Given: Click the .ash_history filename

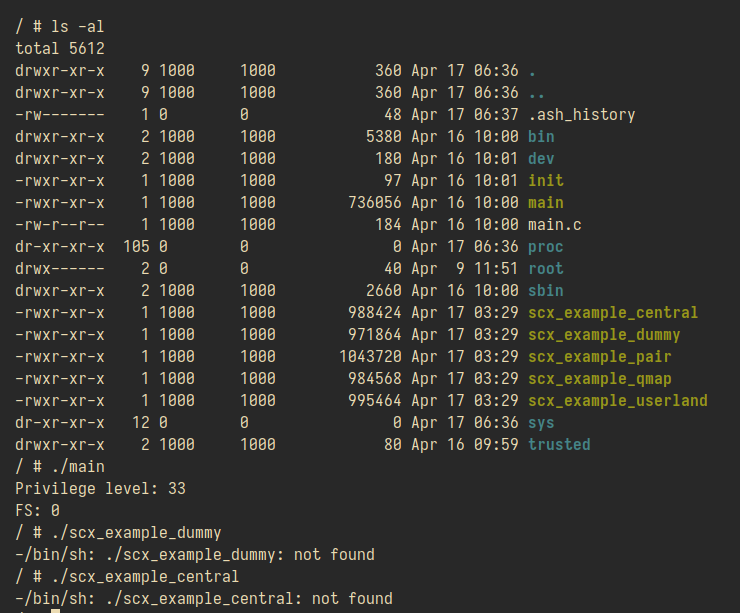Looking at the screenshot, I should [x=581, y=115].
